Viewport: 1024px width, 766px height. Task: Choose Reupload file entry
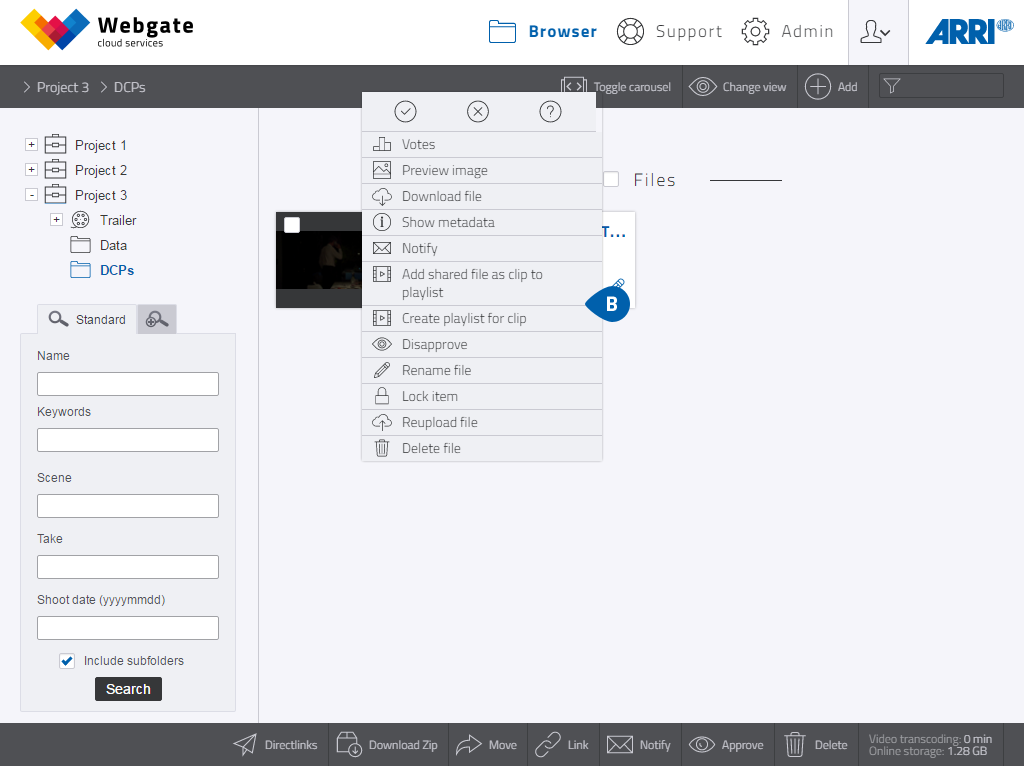pyautogui.click(x=482, y=423)
